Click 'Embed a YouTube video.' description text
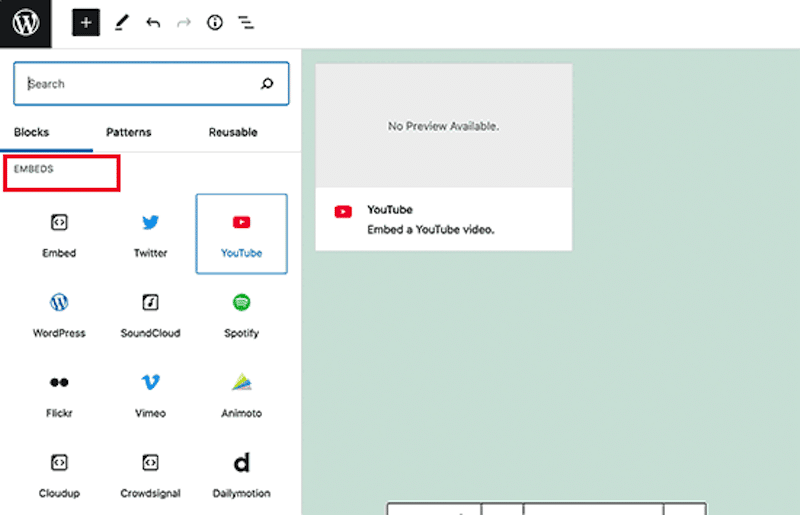This screenshot has height=515, width=800. (431, 230)
